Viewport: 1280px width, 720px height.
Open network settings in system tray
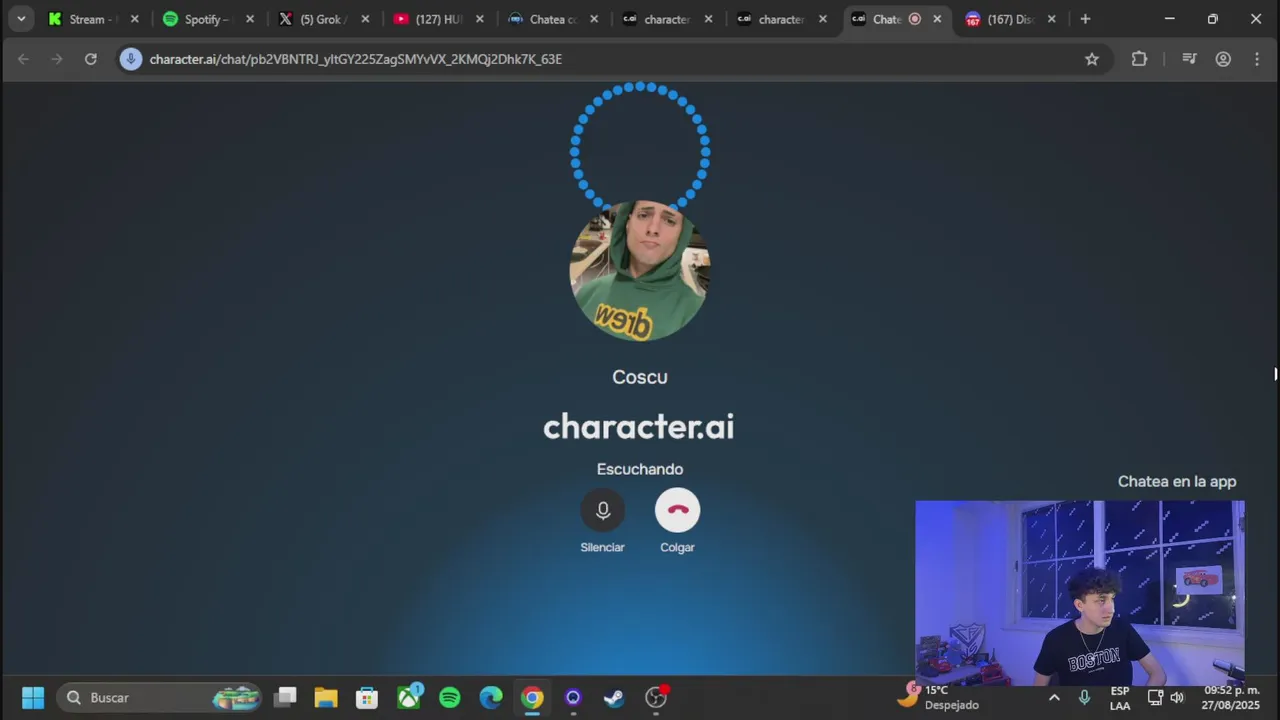point(1155,697)
